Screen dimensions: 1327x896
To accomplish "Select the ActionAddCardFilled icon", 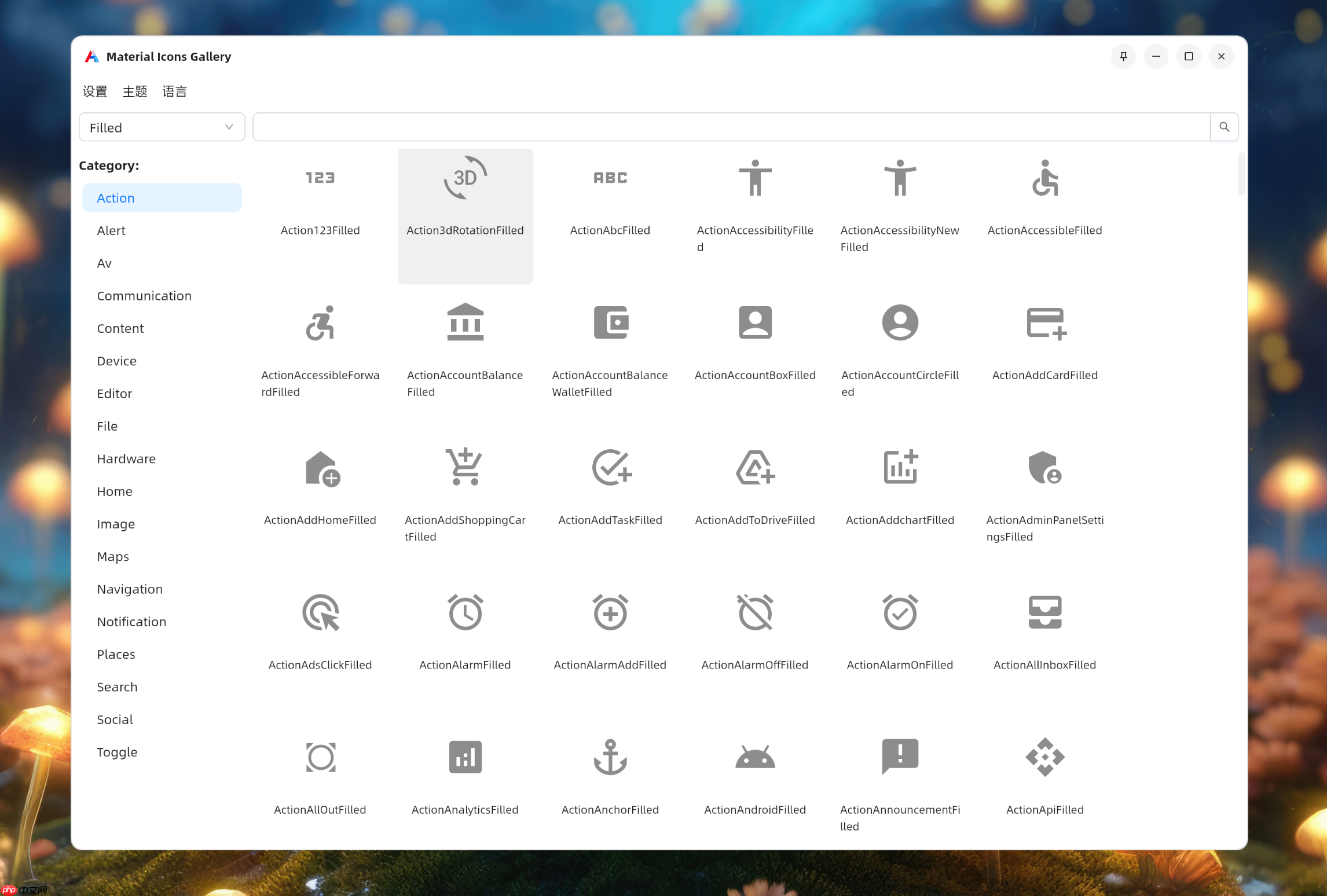I will tap(1044, 322).
